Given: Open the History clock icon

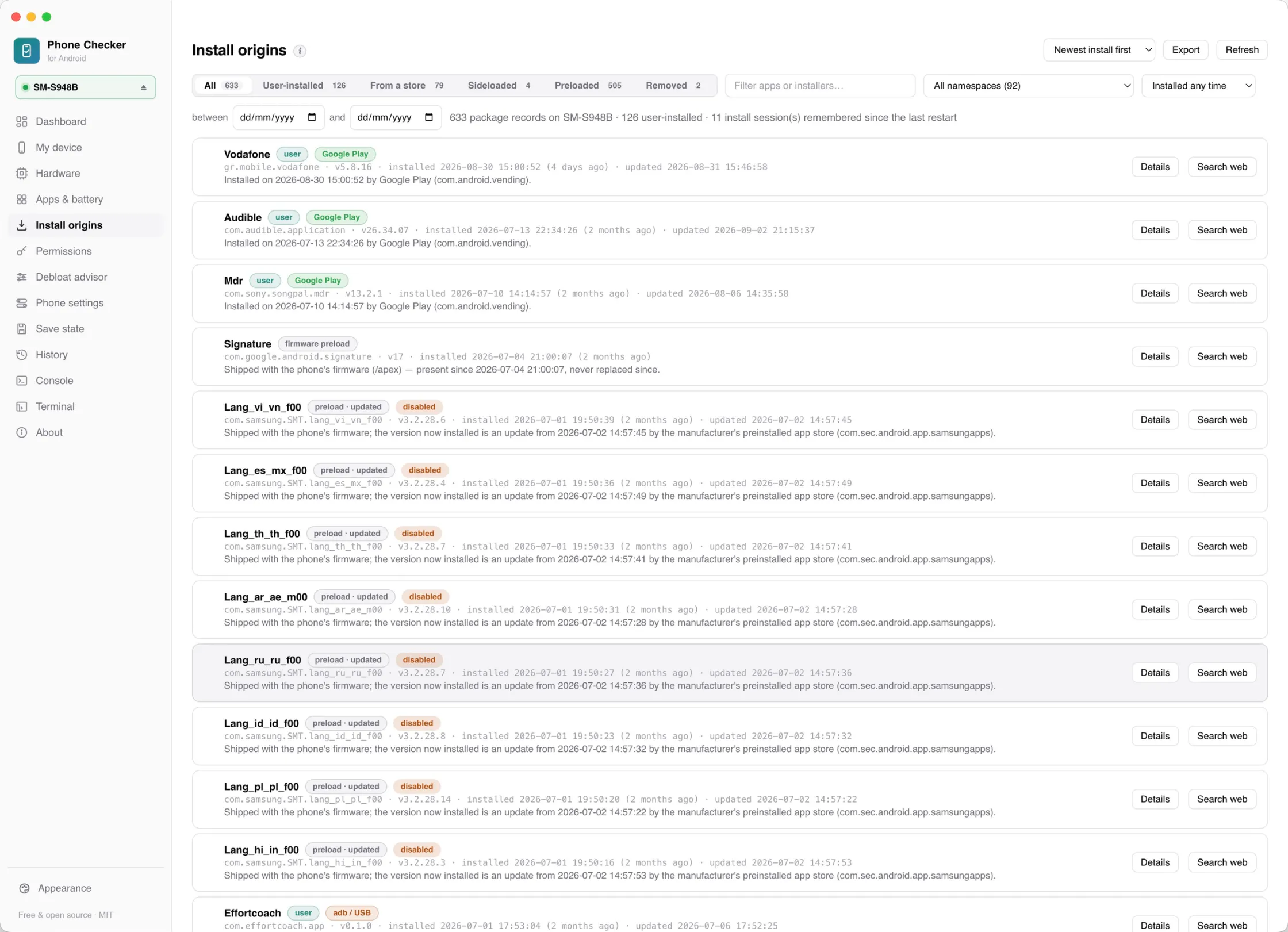Looking at the screenshot, I should pos(22,354).
